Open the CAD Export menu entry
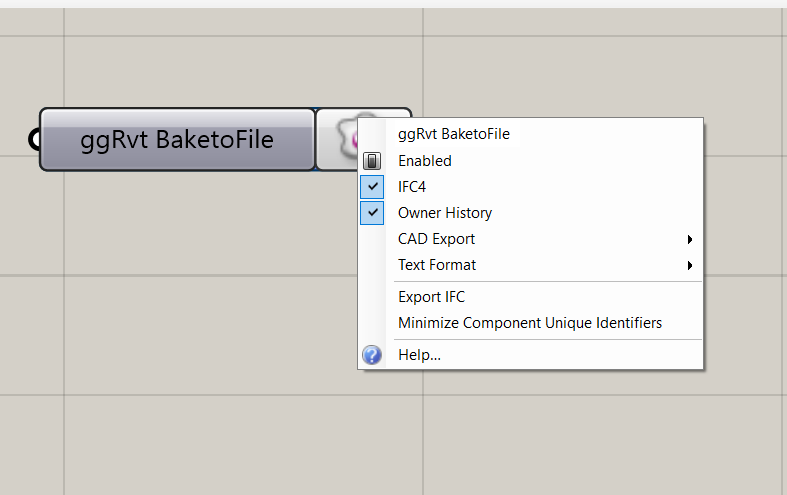This screenshot has height=495, width=787. pos(531,239)
